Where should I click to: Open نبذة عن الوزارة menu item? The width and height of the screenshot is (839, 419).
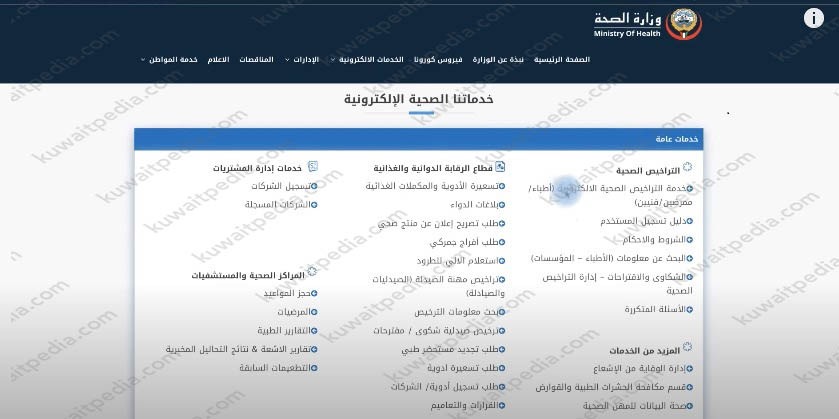tap(498, 59)
